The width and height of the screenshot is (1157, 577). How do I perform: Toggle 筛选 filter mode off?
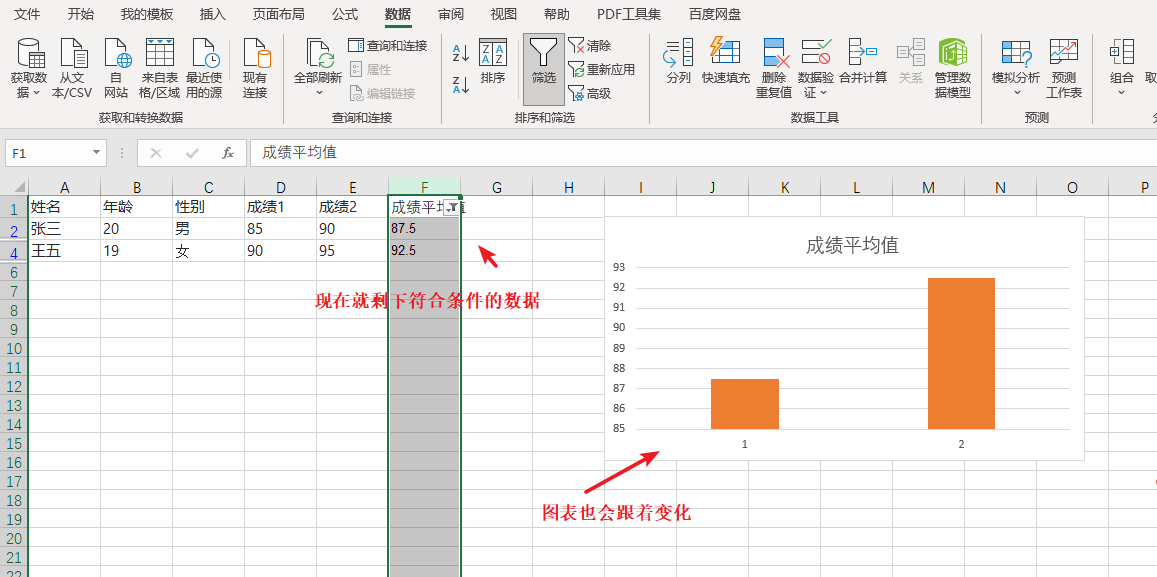point(543,65)
